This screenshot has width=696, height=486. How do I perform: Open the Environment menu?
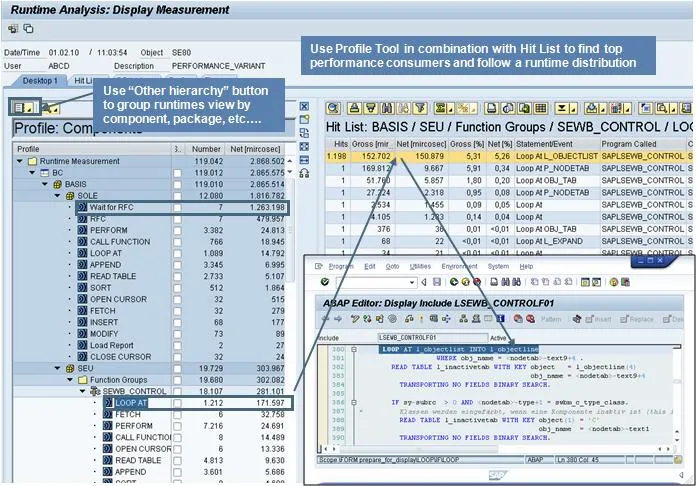[x=459, y=266]
